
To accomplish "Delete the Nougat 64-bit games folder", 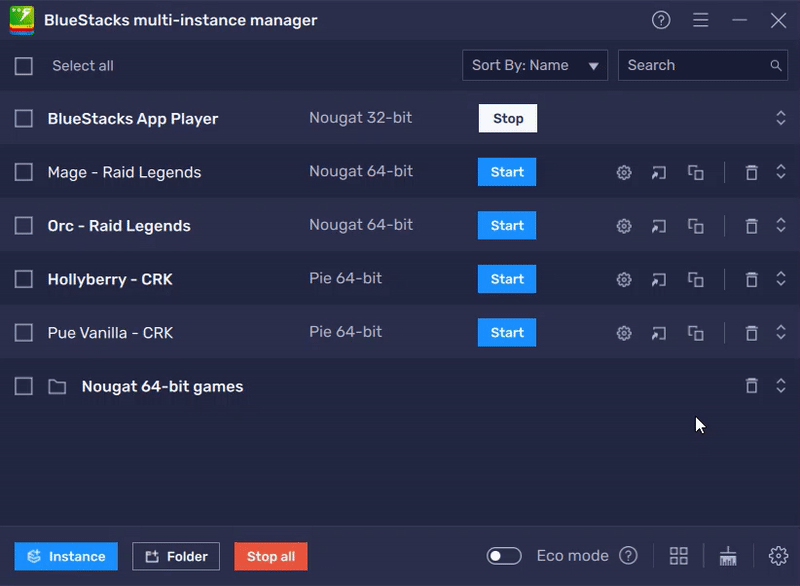I will coord(751,386).
